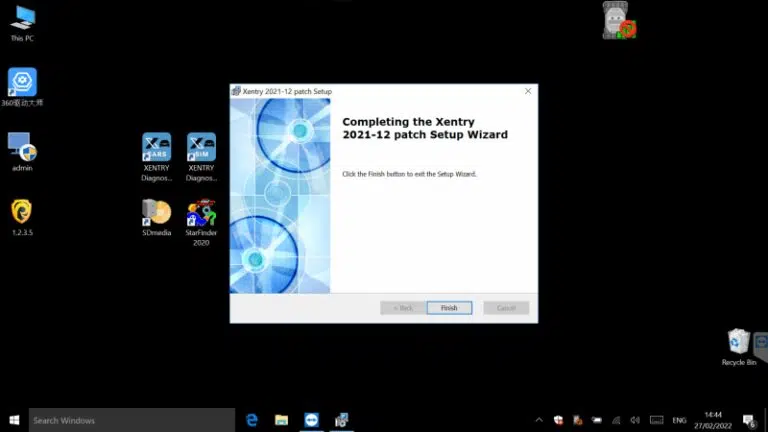768x432 pixels.
Task: Select the 1.2.3.5 shield icon
Action: (x=22, y=211)
